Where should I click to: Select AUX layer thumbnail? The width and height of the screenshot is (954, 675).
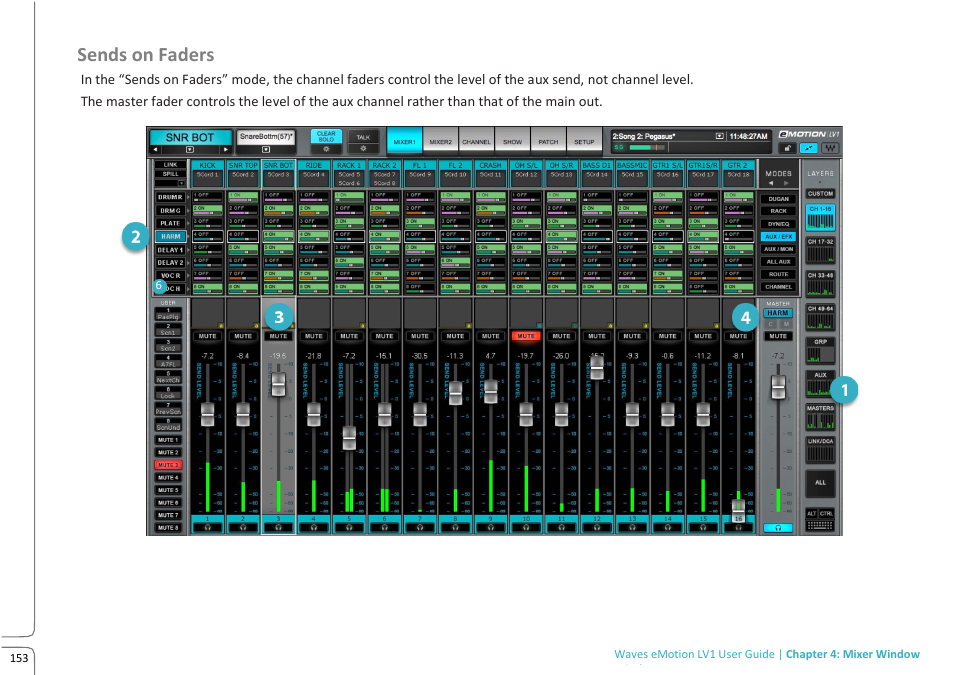(820, 384)
